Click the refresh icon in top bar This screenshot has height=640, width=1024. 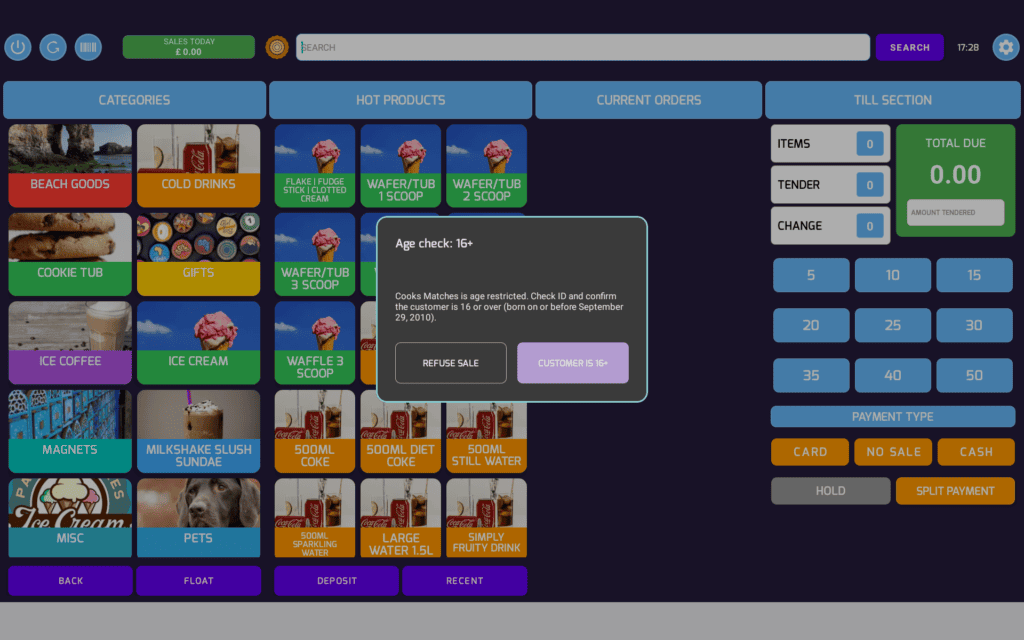point(53,47)
